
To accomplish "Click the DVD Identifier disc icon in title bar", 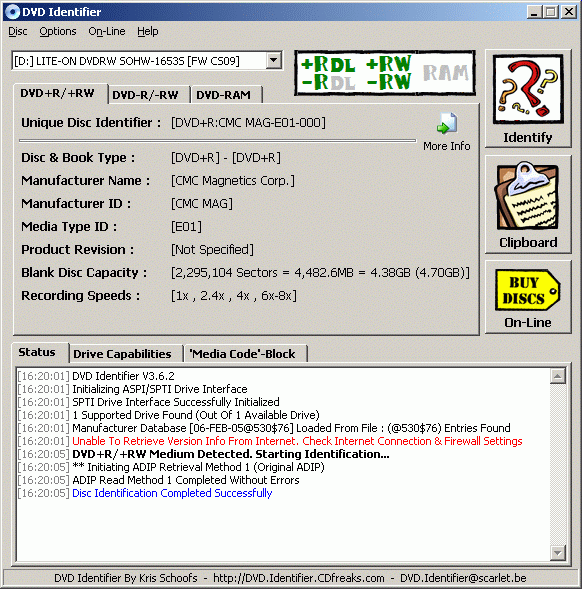I will [12, 12].
